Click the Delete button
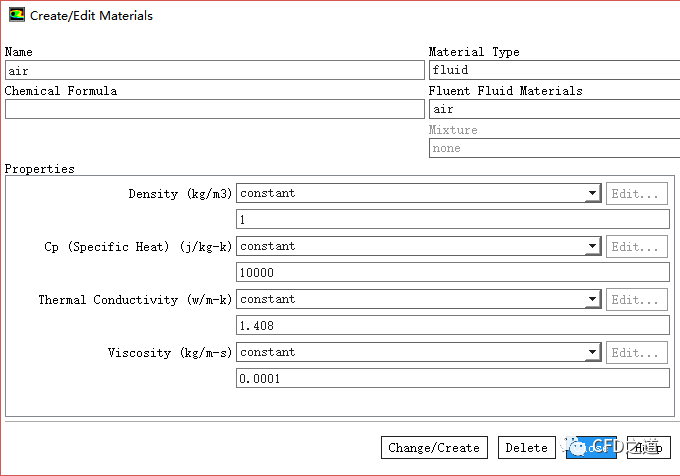Image resolution: width=680 pixels, height=476 pixels. 526,448
